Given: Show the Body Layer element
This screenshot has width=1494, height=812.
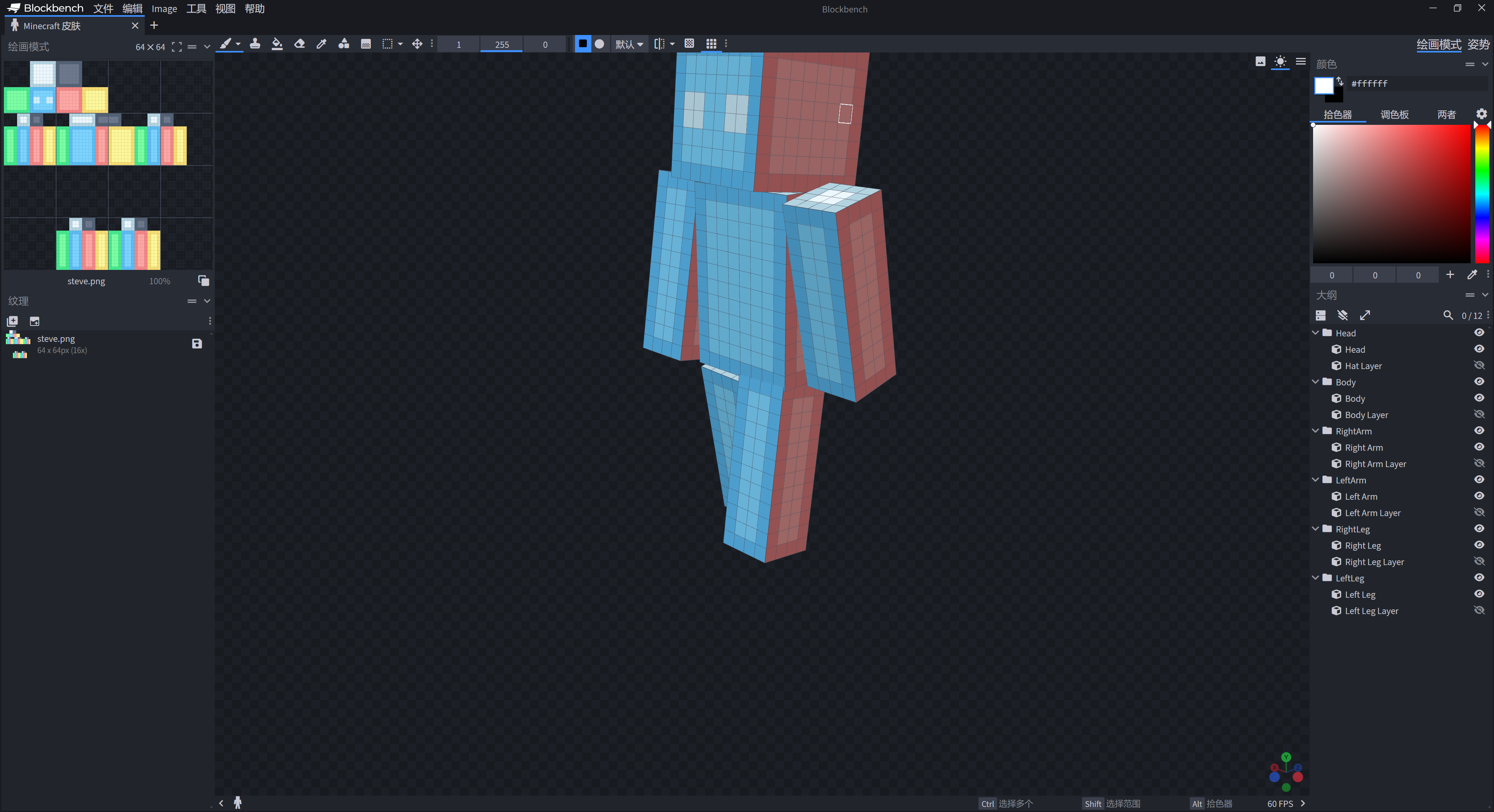Looking at the screenshot, I should coord(1479,415).
